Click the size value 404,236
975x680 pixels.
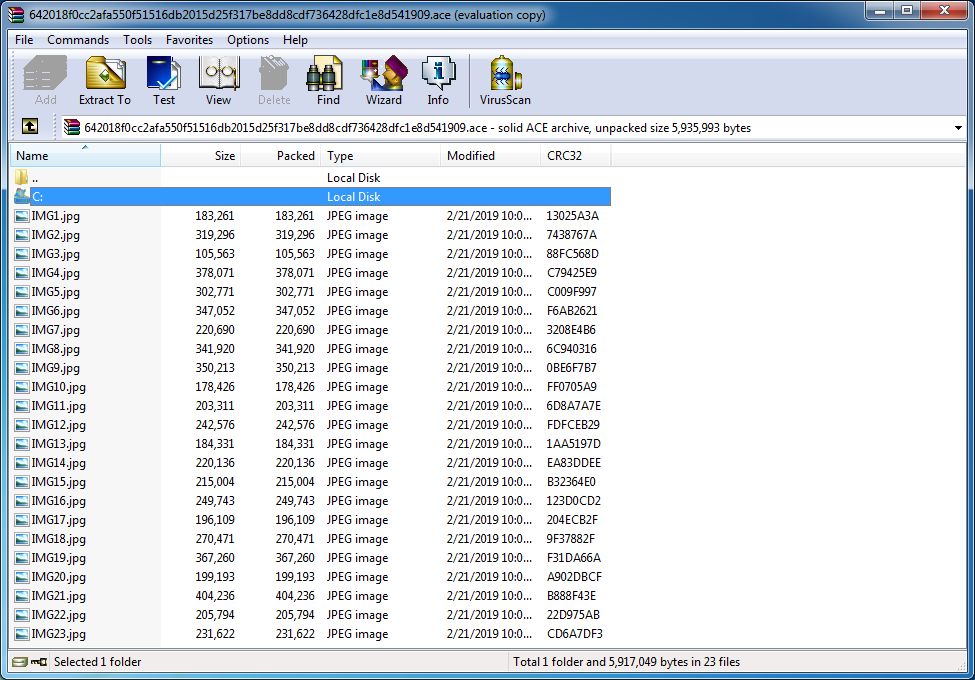pyautogui.click(x=215, y=596)
